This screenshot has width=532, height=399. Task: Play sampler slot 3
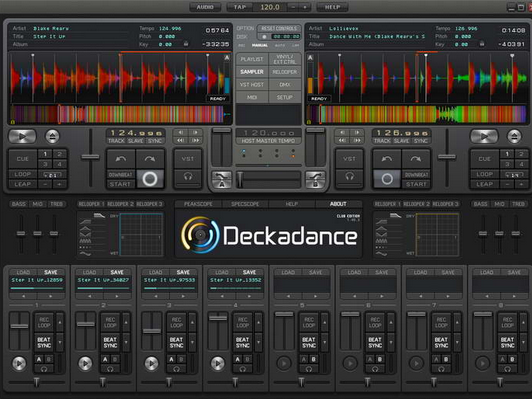click(151, 363)
